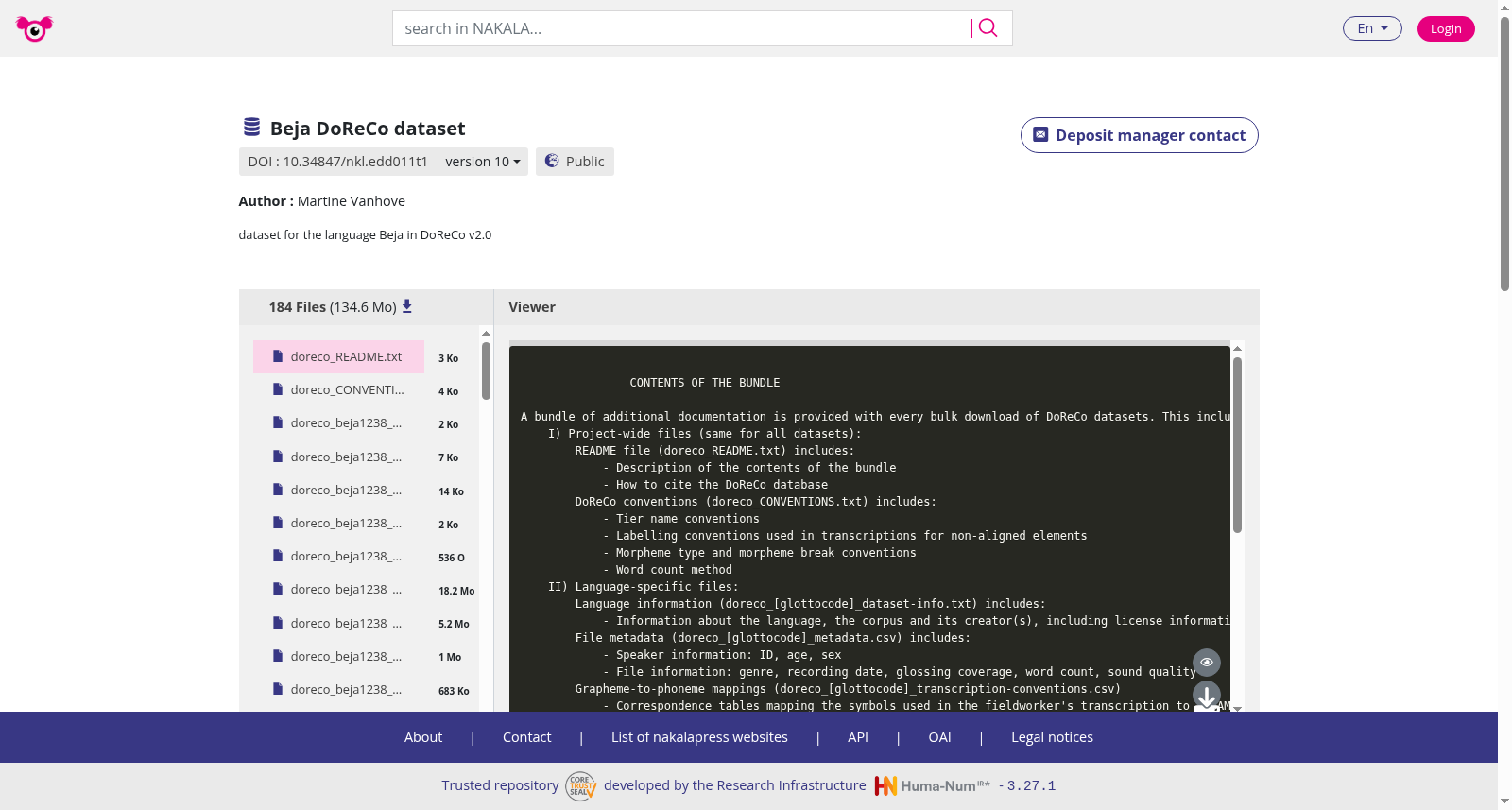Click the 5.2 Mo size label

pyautogui.click(x=454, y=624)
